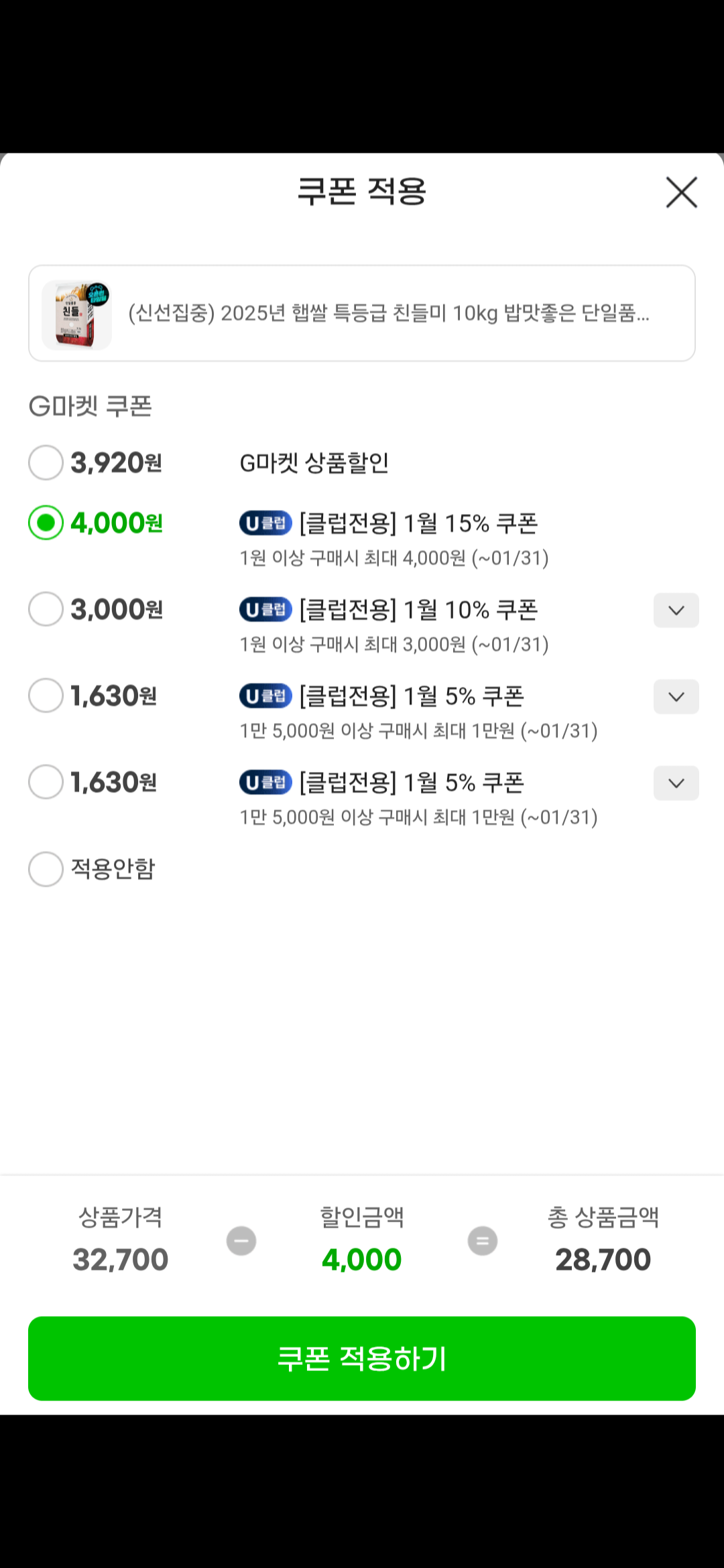Choose the first 1,630원 5% coupon radio

[46, 696]
